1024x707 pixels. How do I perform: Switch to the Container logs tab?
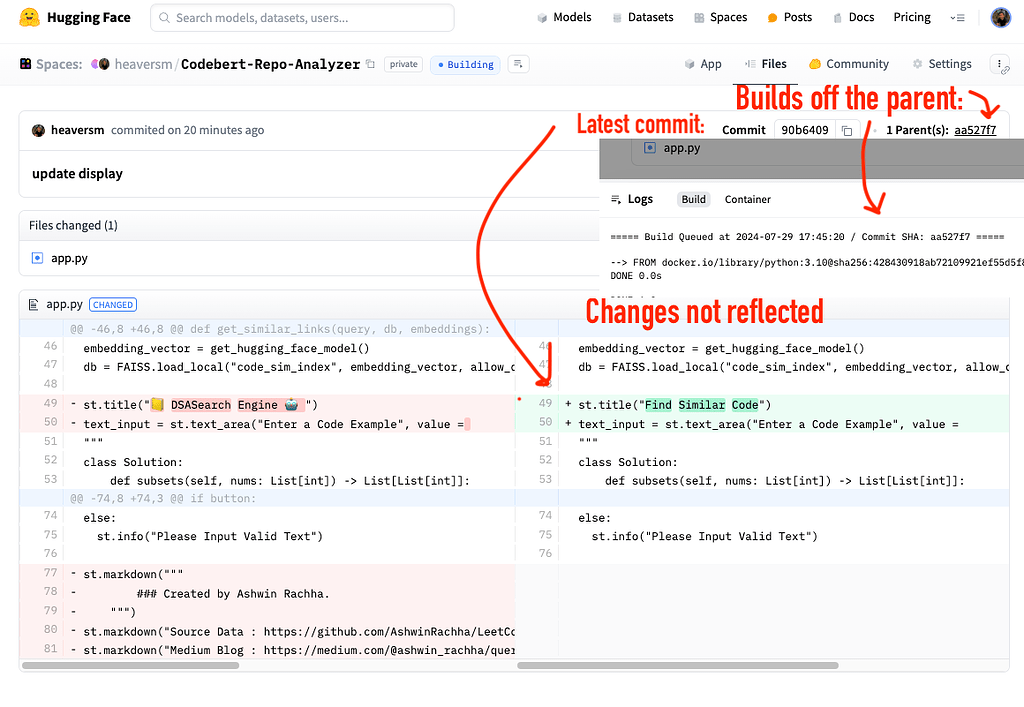(x=747, y=199)
